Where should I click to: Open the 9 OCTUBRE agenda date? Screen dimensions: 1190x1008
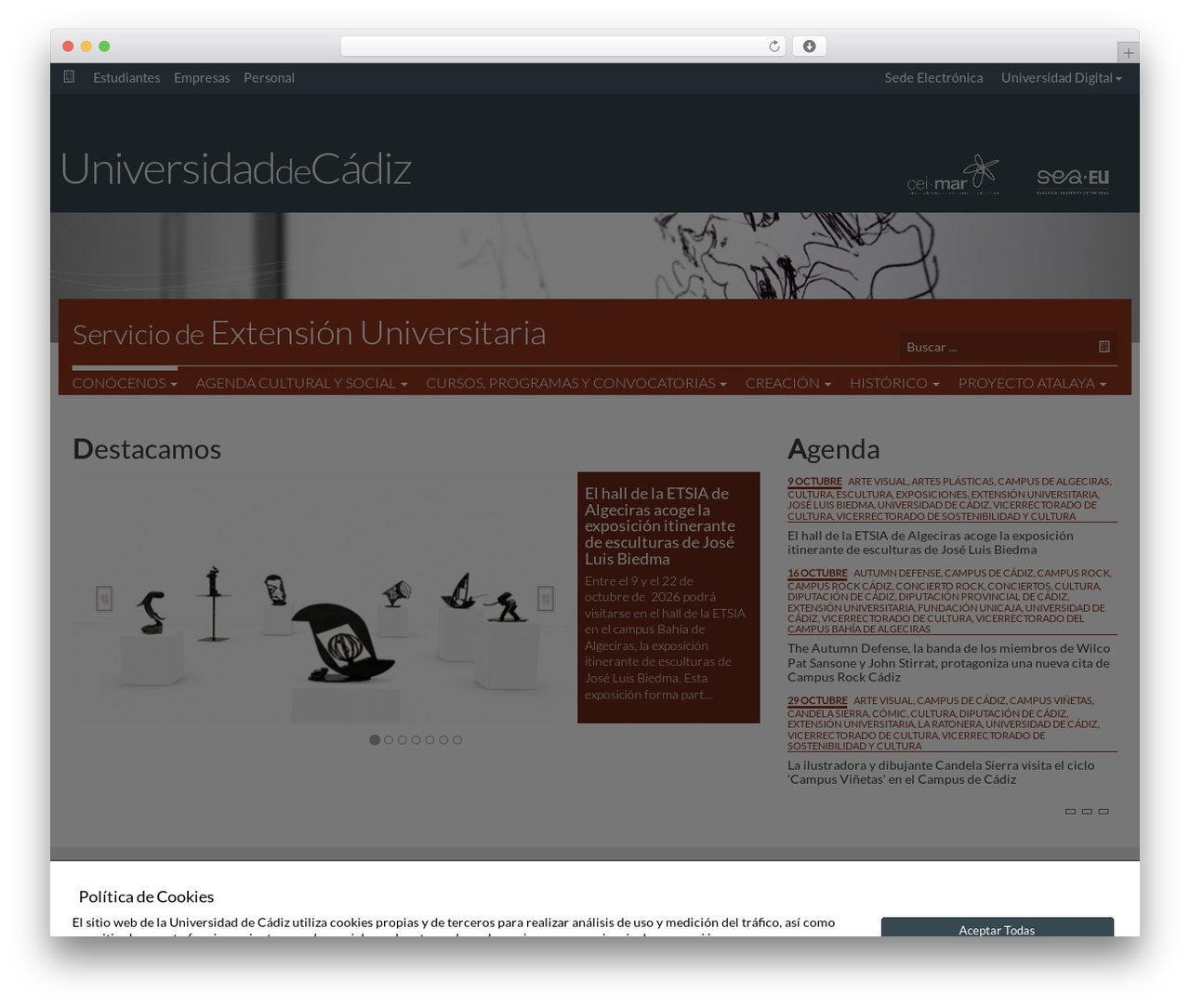814,482
